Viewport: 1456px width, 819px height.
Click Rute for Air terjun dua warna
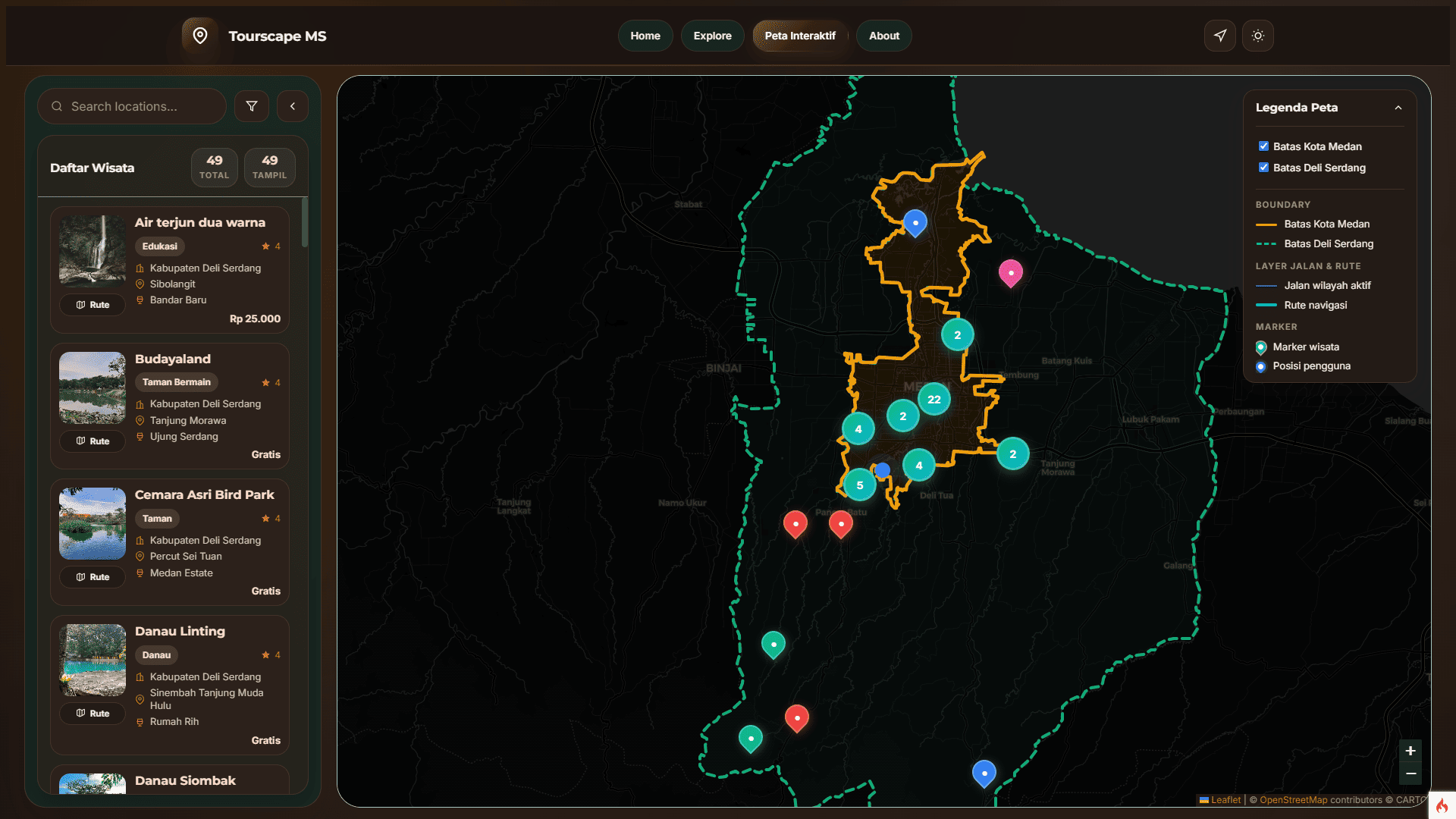(93, 305)
